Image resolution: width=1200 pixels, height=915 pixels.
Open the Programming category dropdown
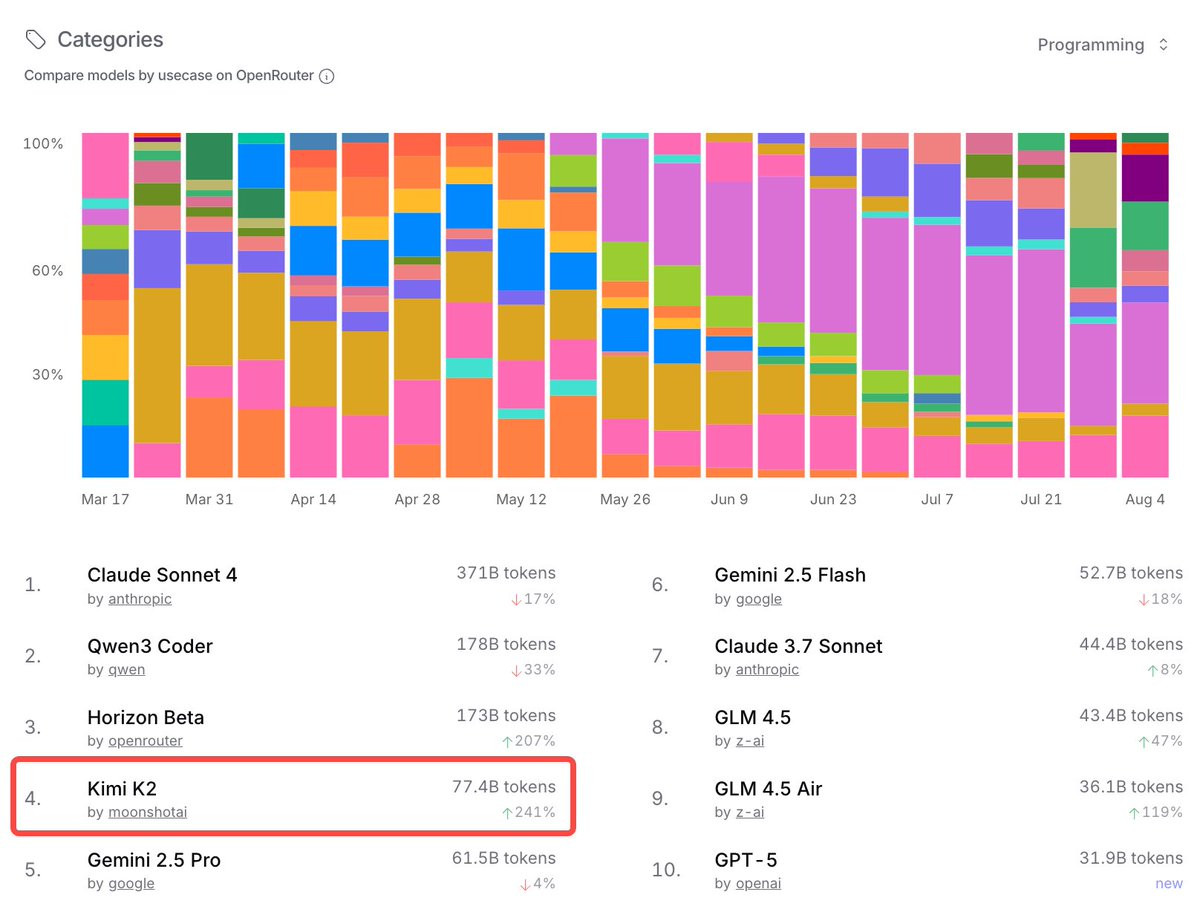pos(1103,45)
